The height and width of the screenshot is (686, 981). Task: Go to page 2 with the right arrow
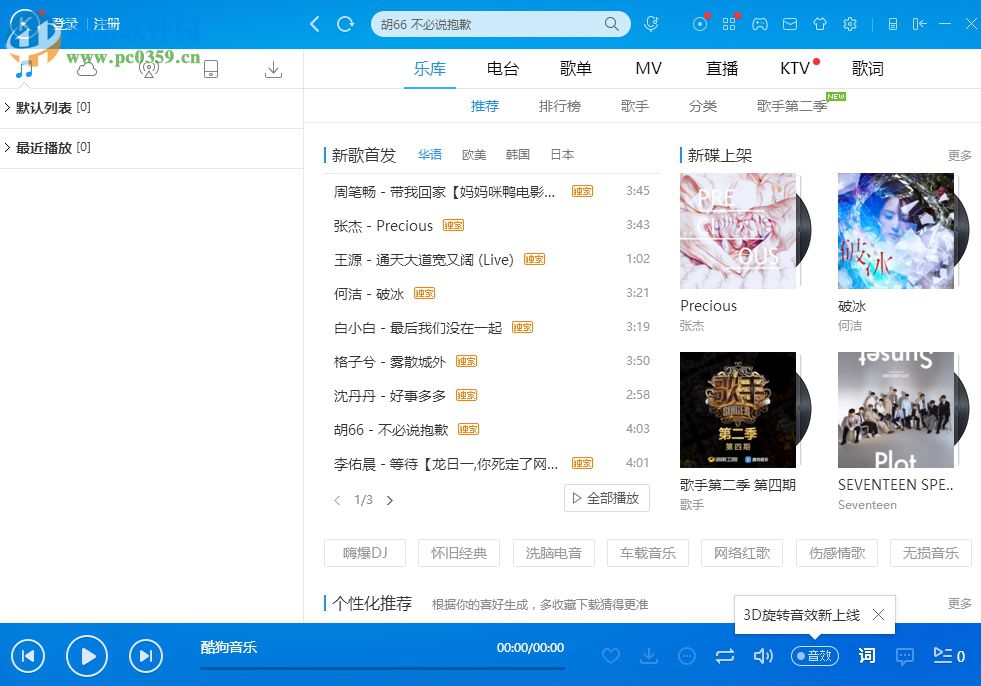point(390,500)
